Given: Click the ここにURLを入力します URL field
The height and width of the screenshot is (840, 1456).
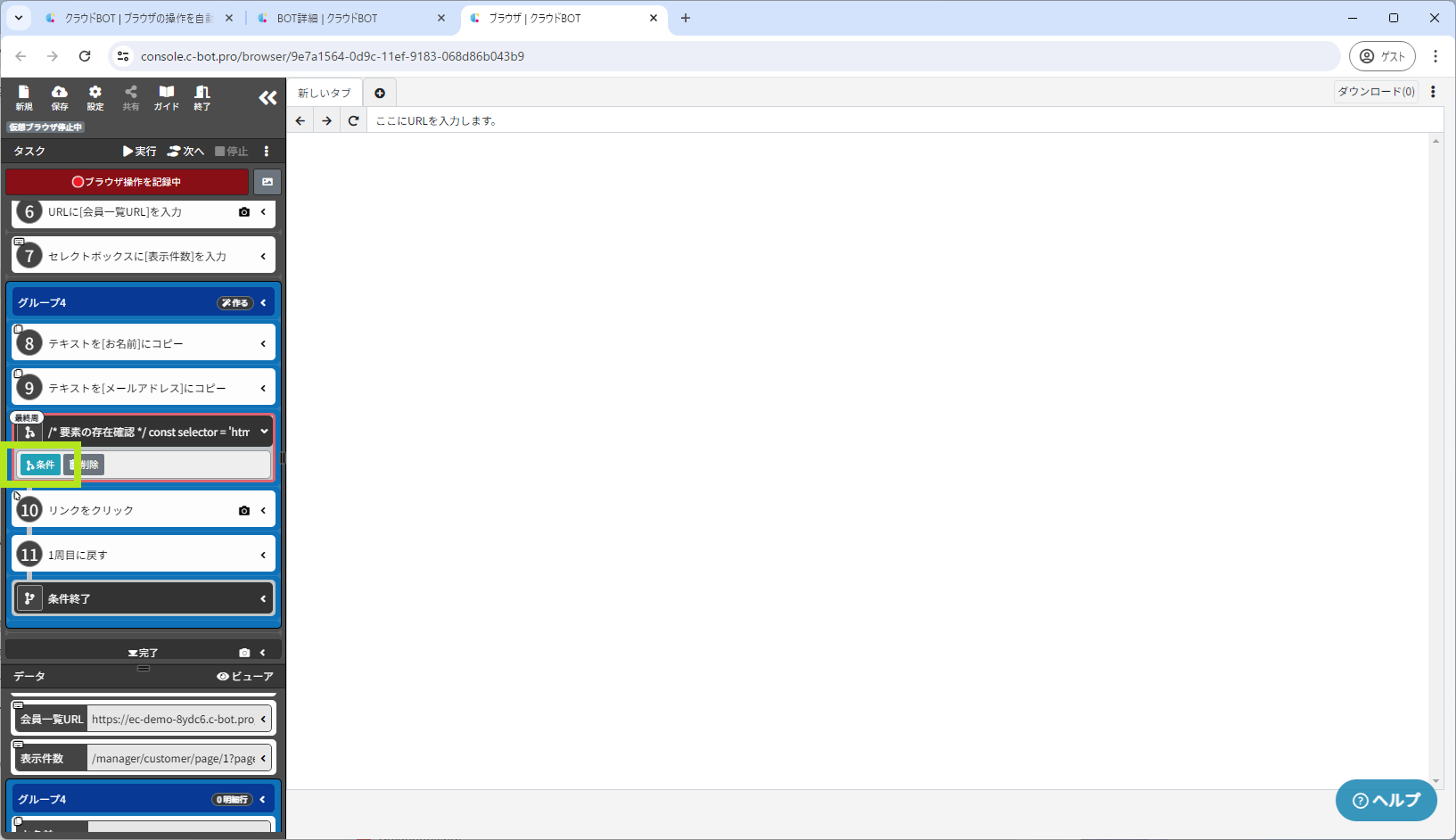Looking at the screenshot, I should (905, 120).
